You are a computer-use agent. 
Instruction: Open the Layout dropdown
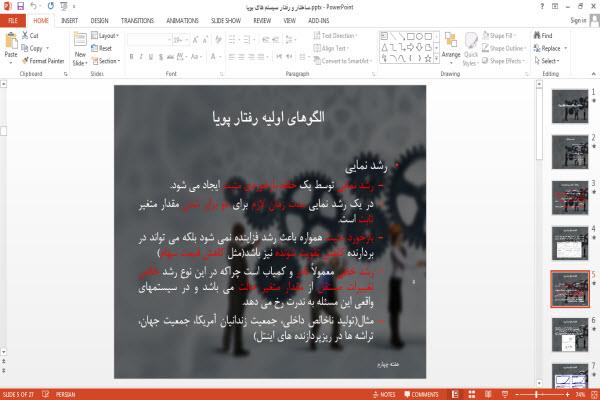pos(105,36)
